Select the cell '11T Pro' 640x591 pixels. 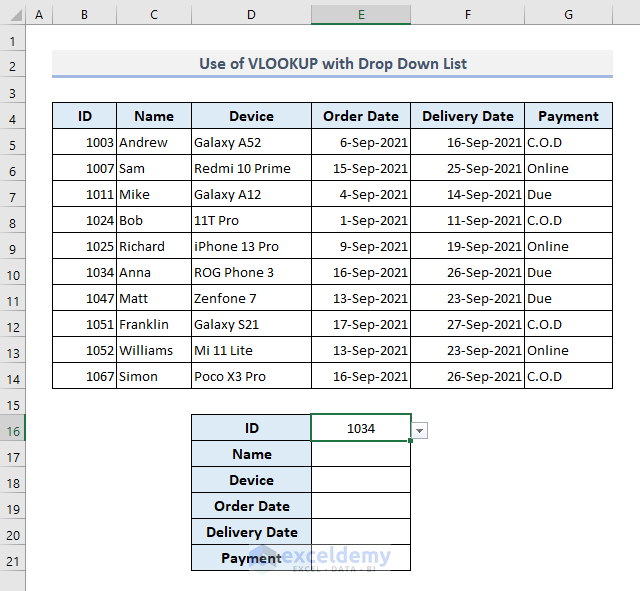251,220
